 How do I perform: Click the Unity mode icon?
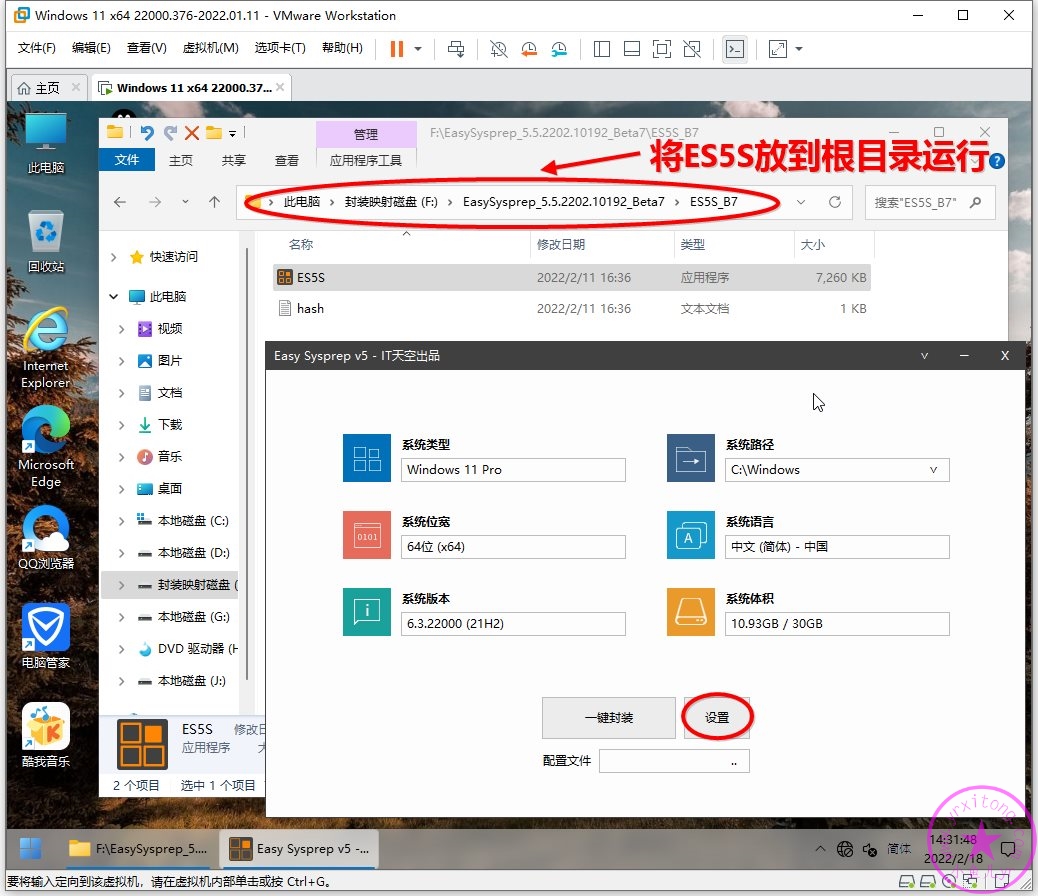pos(692,49)
